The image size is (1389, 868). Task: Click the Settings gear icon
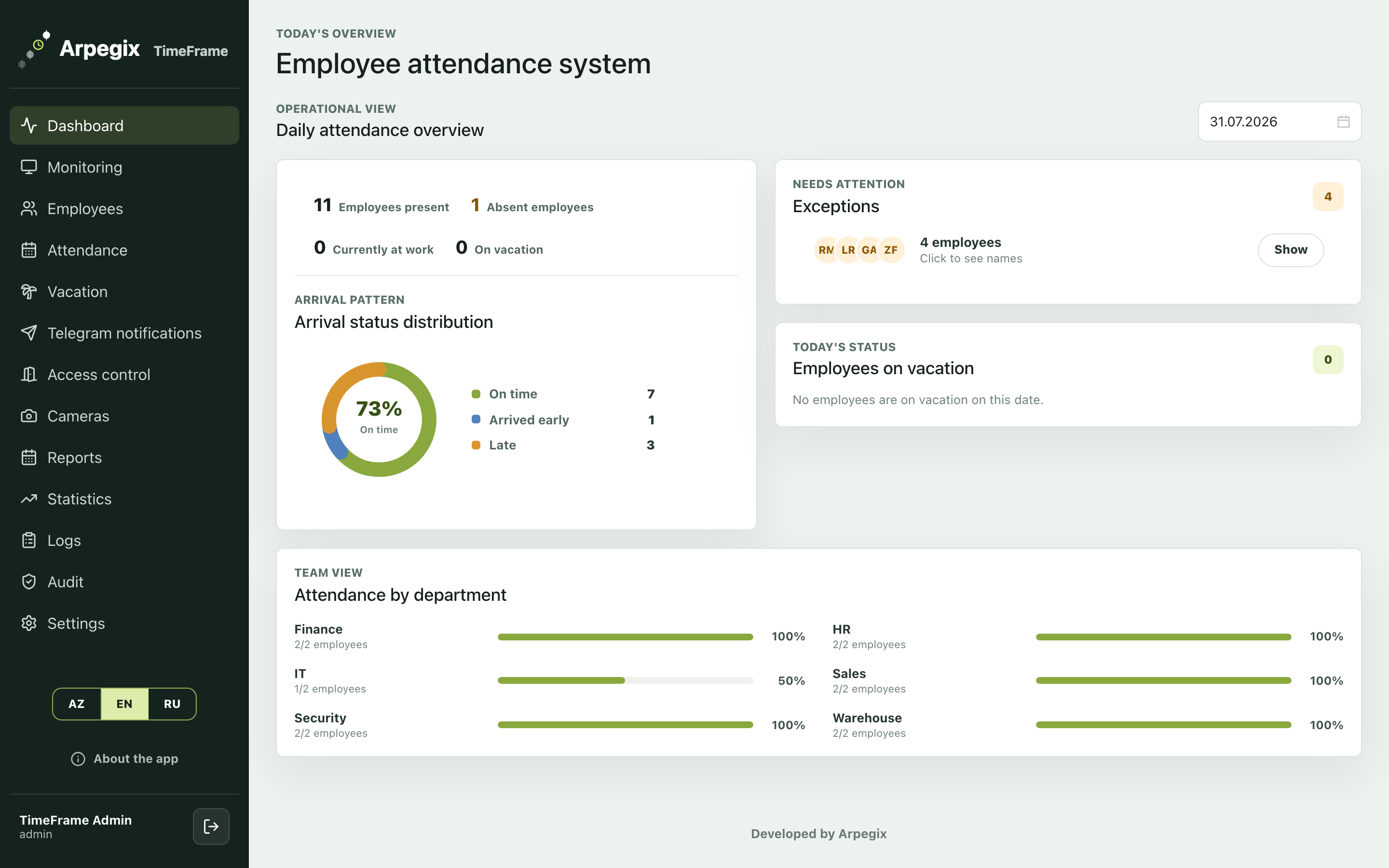tap(29, 624)
